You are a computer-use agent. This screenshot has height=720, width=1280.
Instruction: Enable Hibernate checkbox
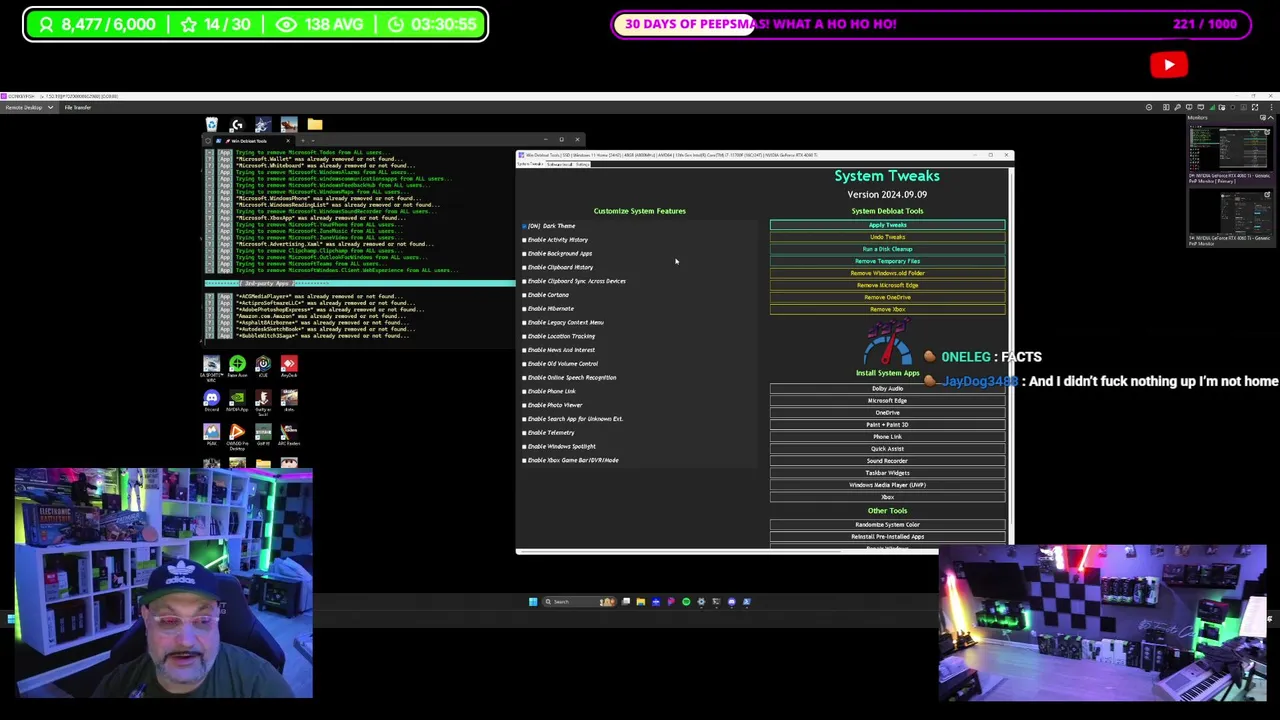(524, 309)
